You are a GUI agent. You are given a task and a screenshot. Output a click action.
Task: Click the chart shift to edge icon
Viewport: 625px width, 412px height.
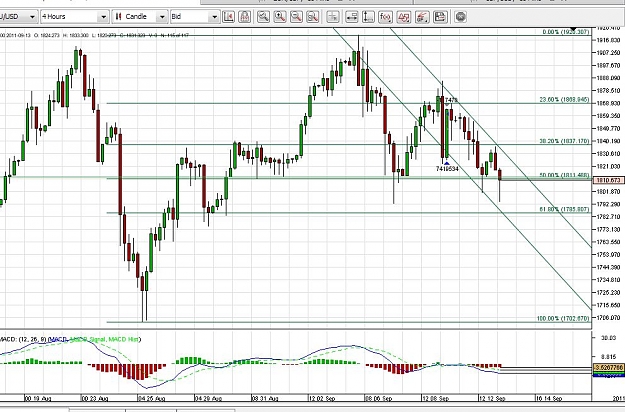click(x=228, y=17)
